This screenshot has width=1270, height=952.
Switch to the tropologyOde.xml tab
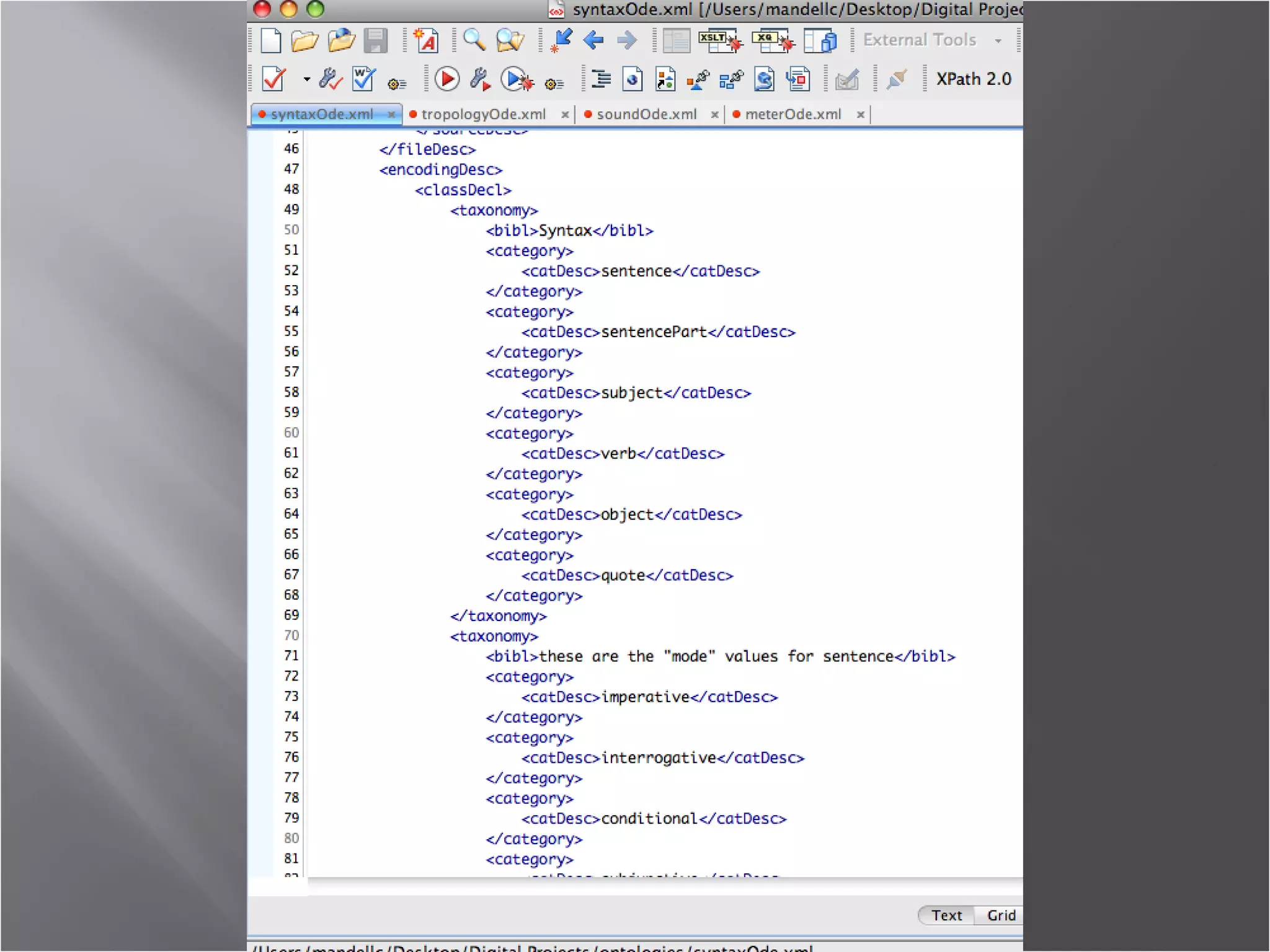(x=483, y=115)
